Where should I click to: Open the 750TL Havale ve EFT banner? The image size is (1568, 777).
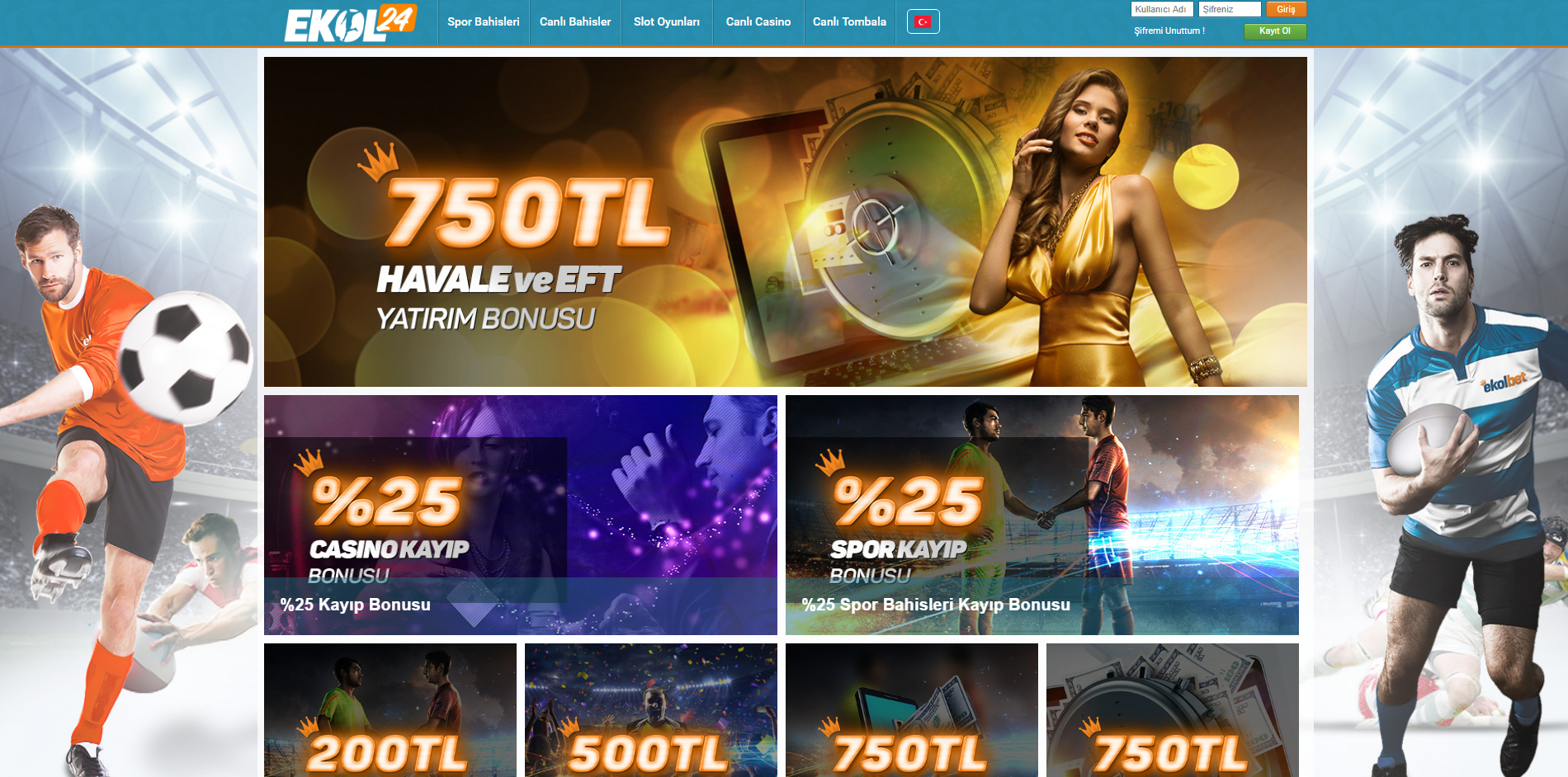pyautogui.click(x=785, y=221)
